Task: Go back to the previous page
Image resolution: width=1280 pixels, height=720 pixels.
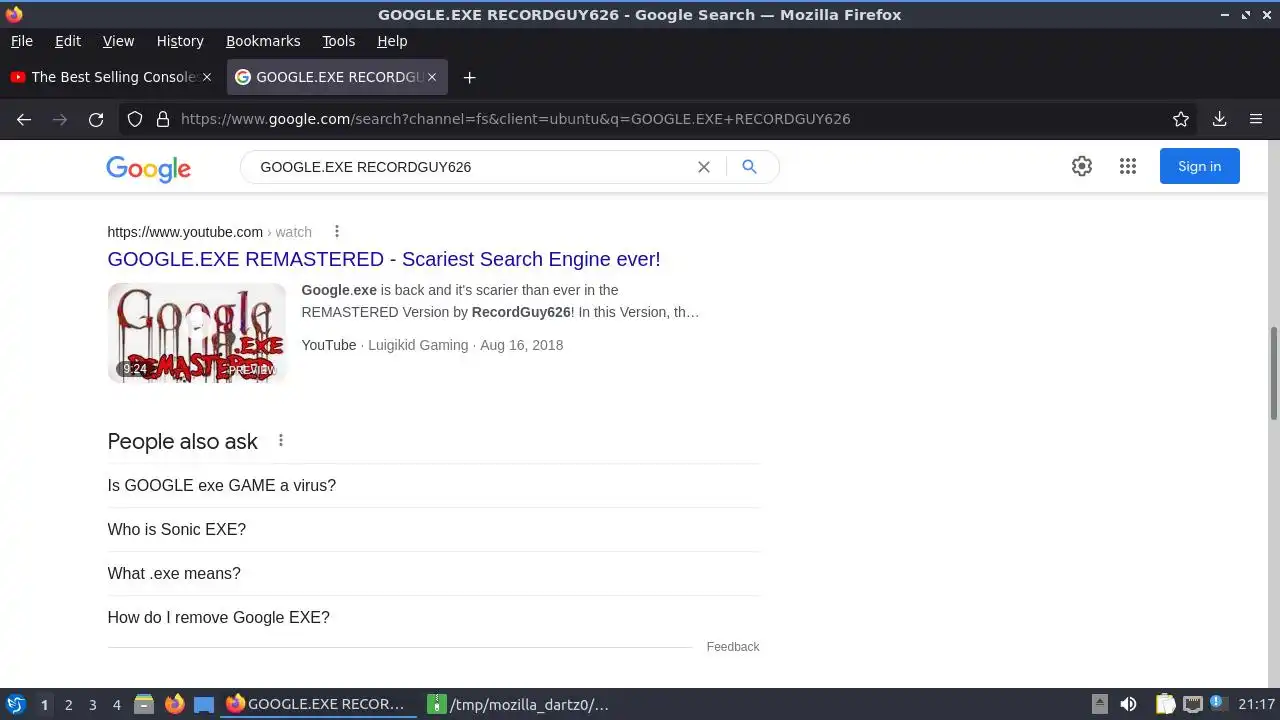Action: tap(24, 119)
